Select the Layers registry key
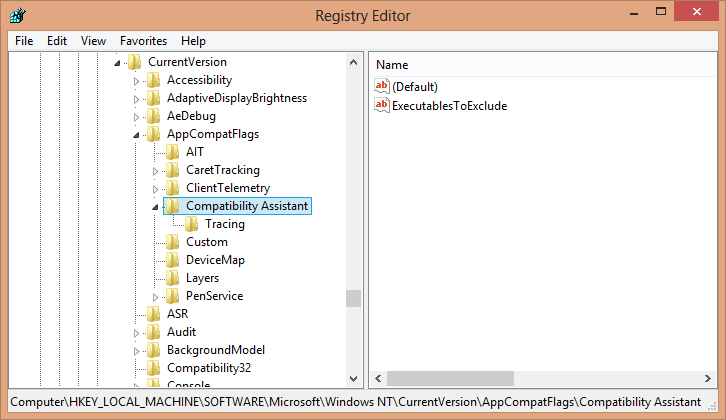The height and width of the screenshot is (420, 726). (x=202, y=278)
